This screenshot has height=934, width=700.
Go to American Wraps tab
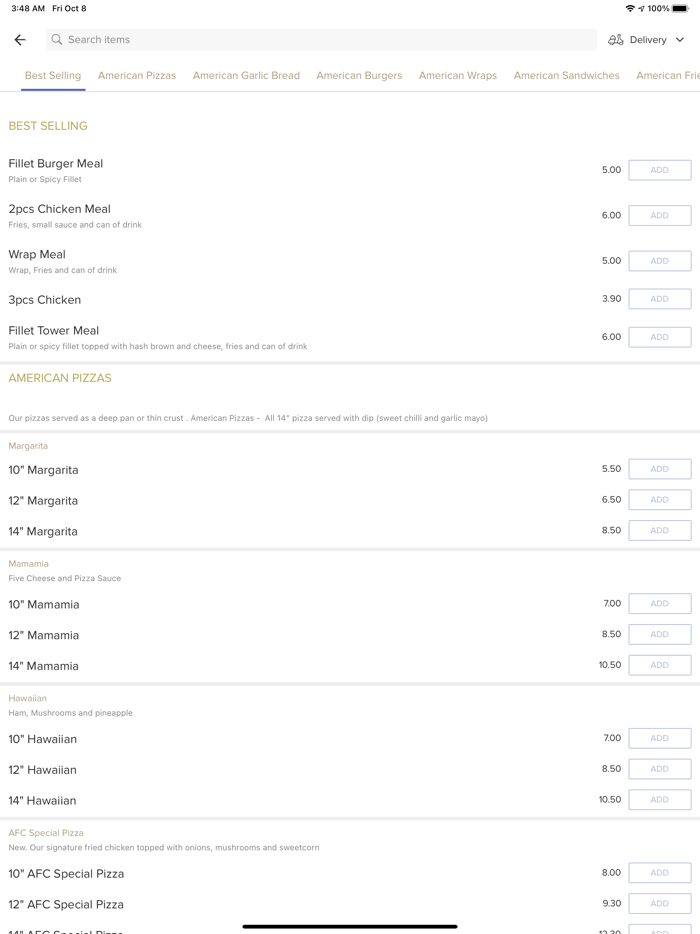tap(458, 75)
